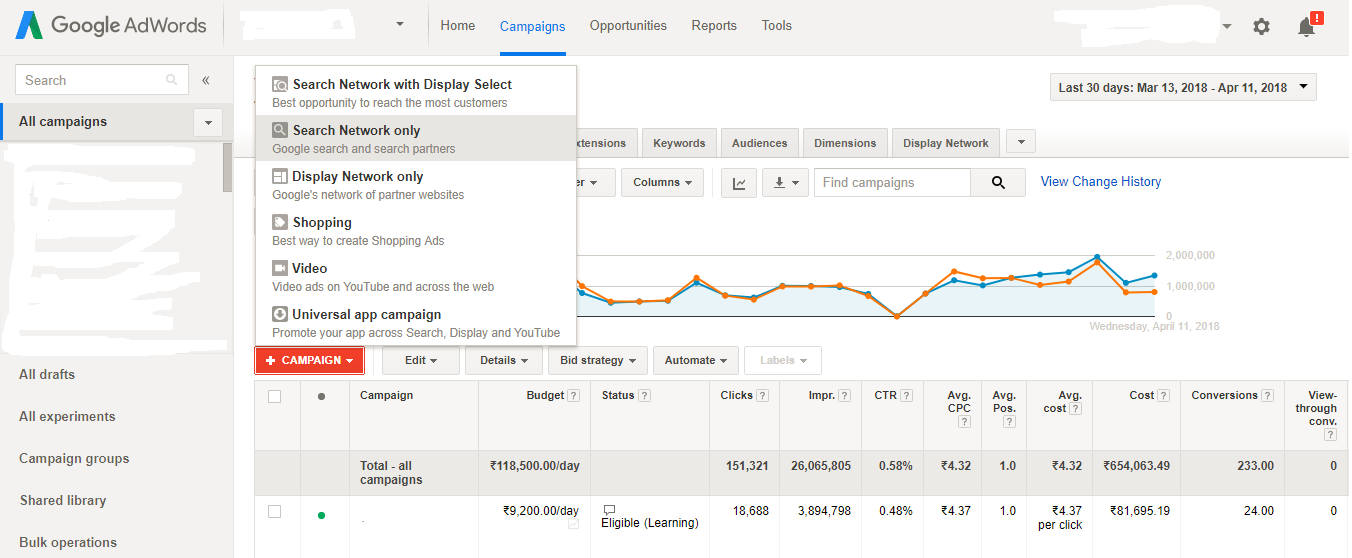Click the magnifier search campaigns button

pyautogui.click(x=997, y=183)
